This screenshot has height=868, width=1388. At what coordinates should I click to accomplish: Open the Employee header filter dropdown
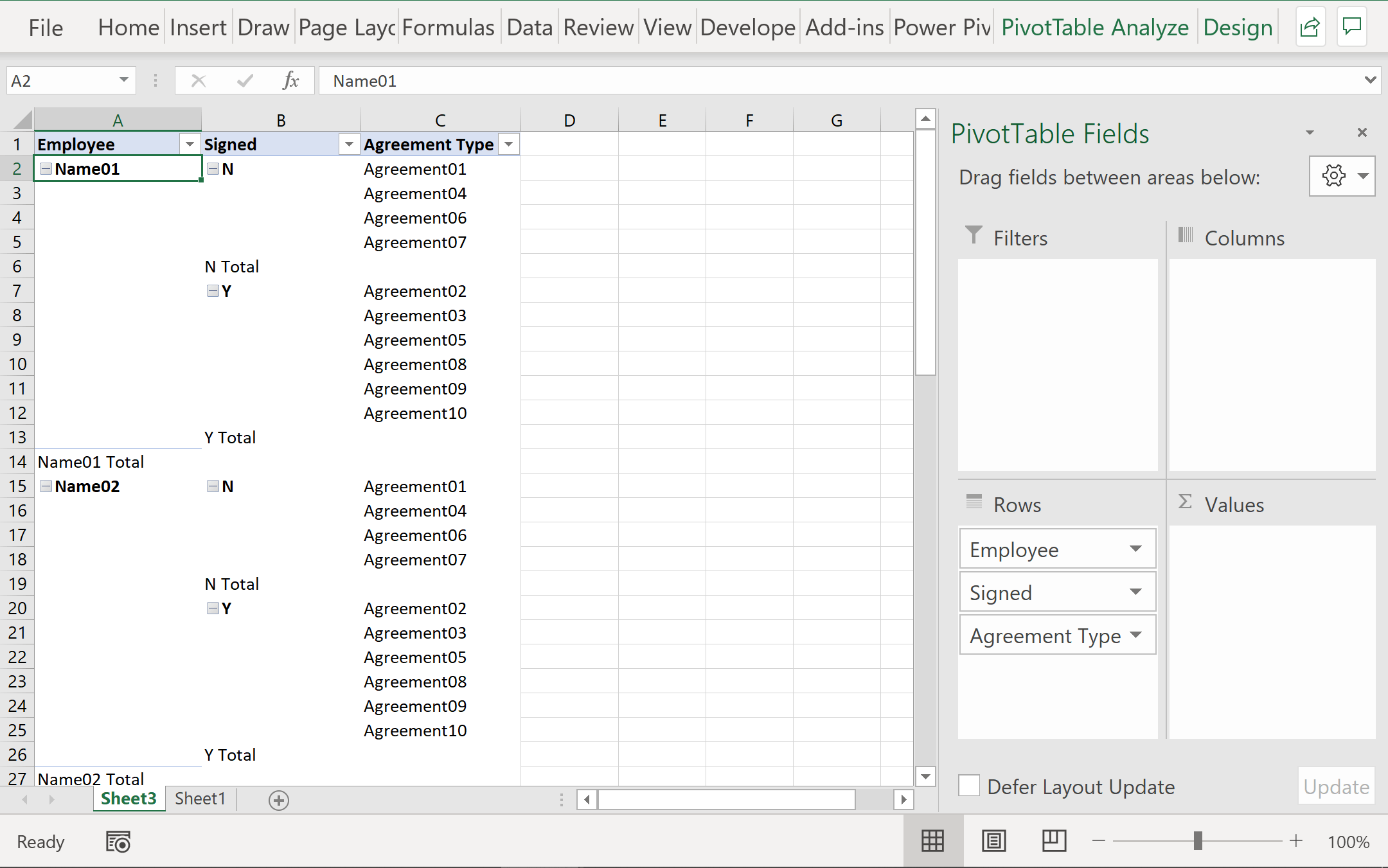click(x=190, y=144)
